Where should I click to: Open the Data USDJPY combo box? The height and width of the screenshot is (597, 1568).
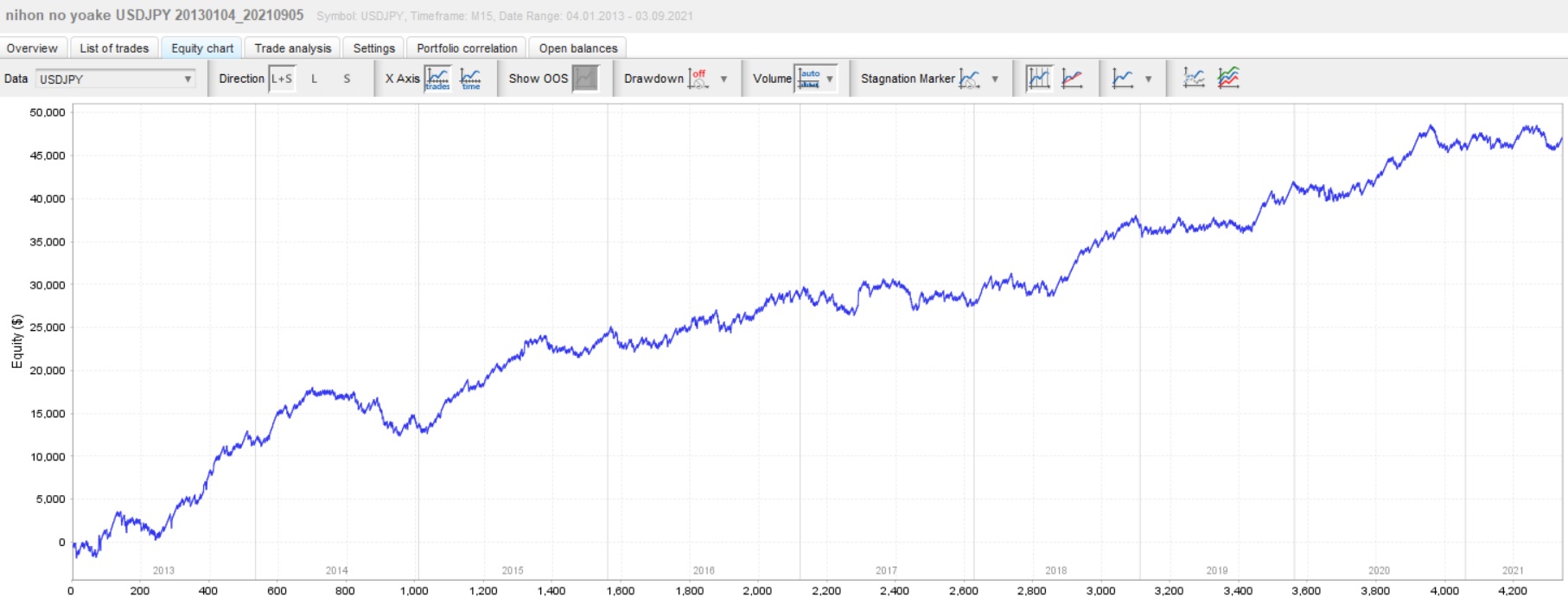(116, 79)
